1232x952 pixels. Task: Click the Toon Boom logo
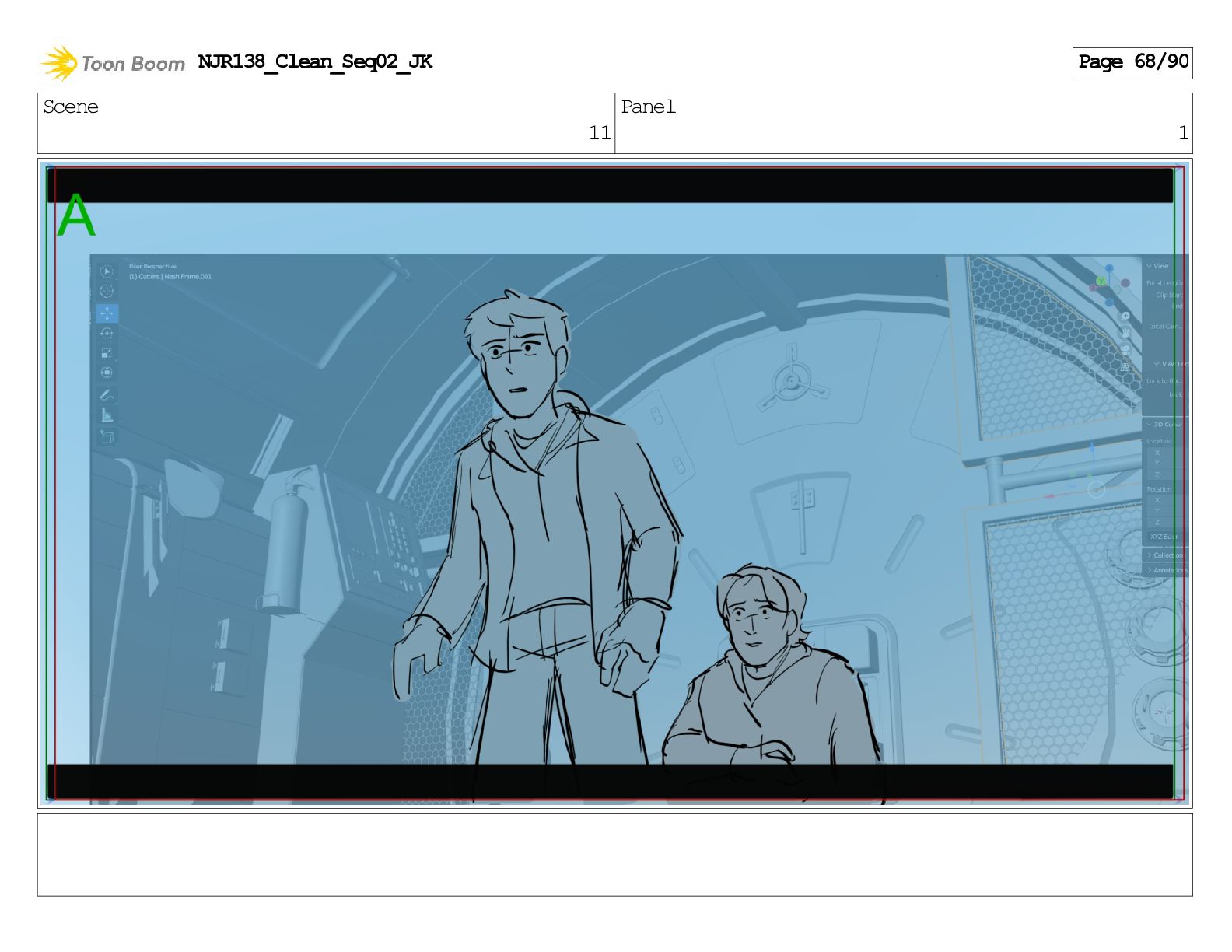[x=113, y=63]
